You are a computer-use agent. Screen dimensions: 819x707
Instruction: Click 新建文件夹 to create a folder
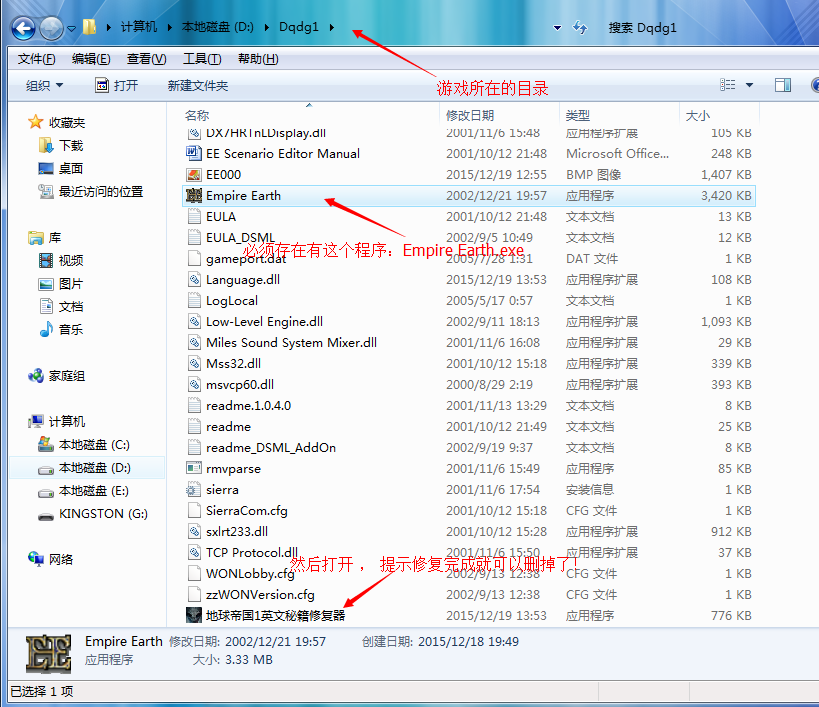click(197, 86)
